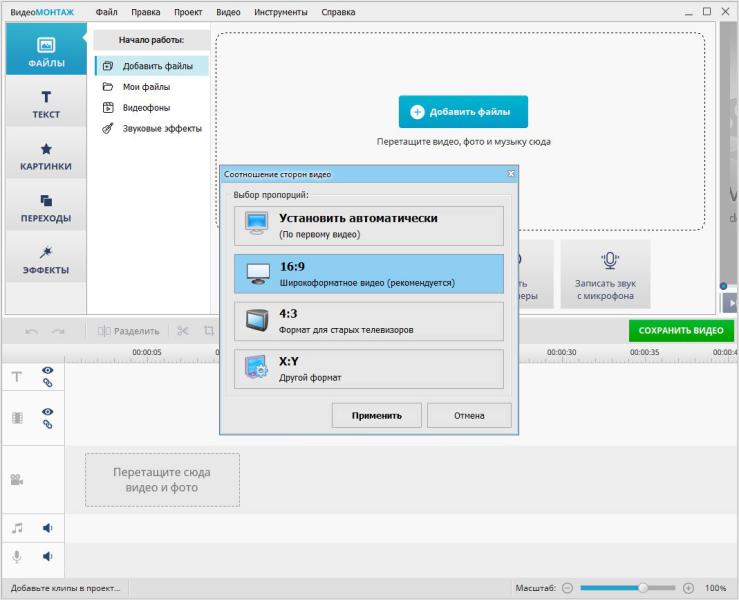Toggle text track visibility eye
The height and width of the screenshot is (600, 739).
(48, 370)
